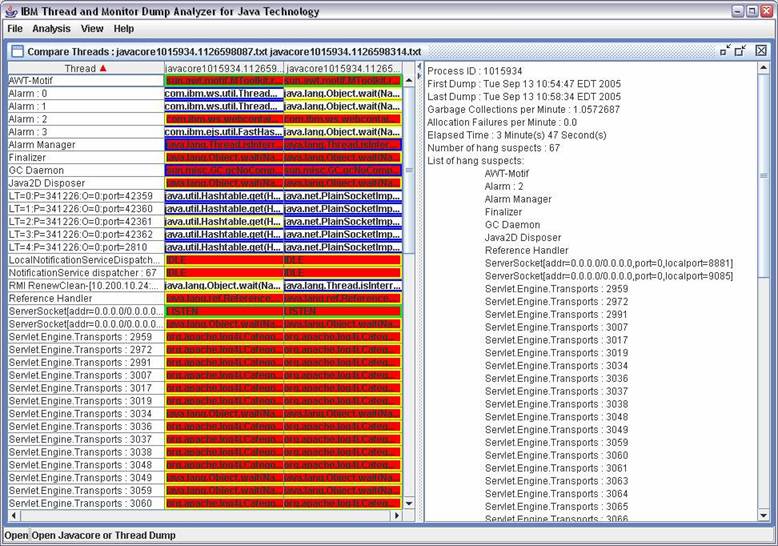The image size is (778, 546).
Task: Click the horizontal scrollbar right arrow
Action: pos(396,515)
